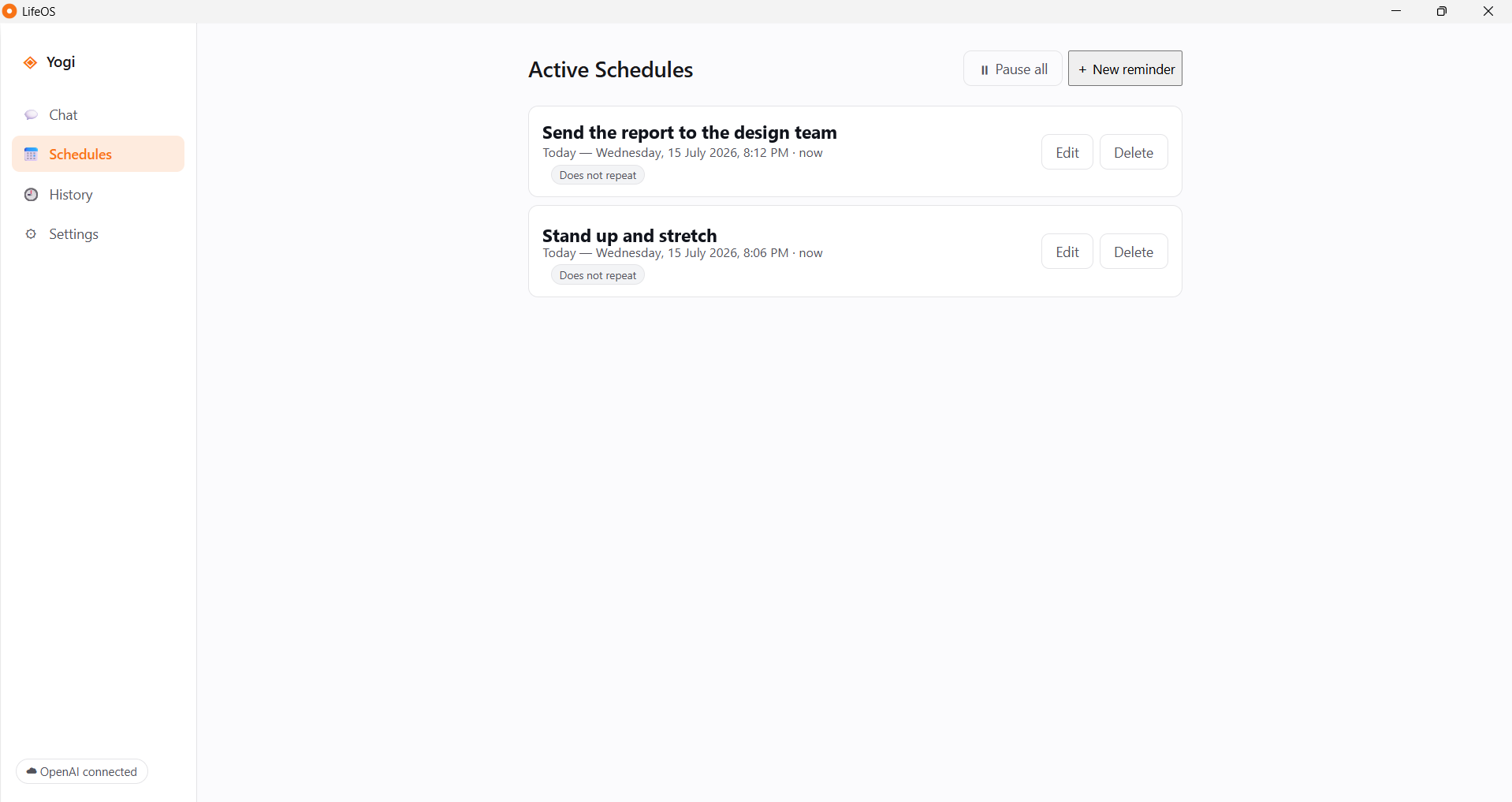Pause all active schedules
The width and height of the screenshot is (1512, 802).
coord(1012,69)
